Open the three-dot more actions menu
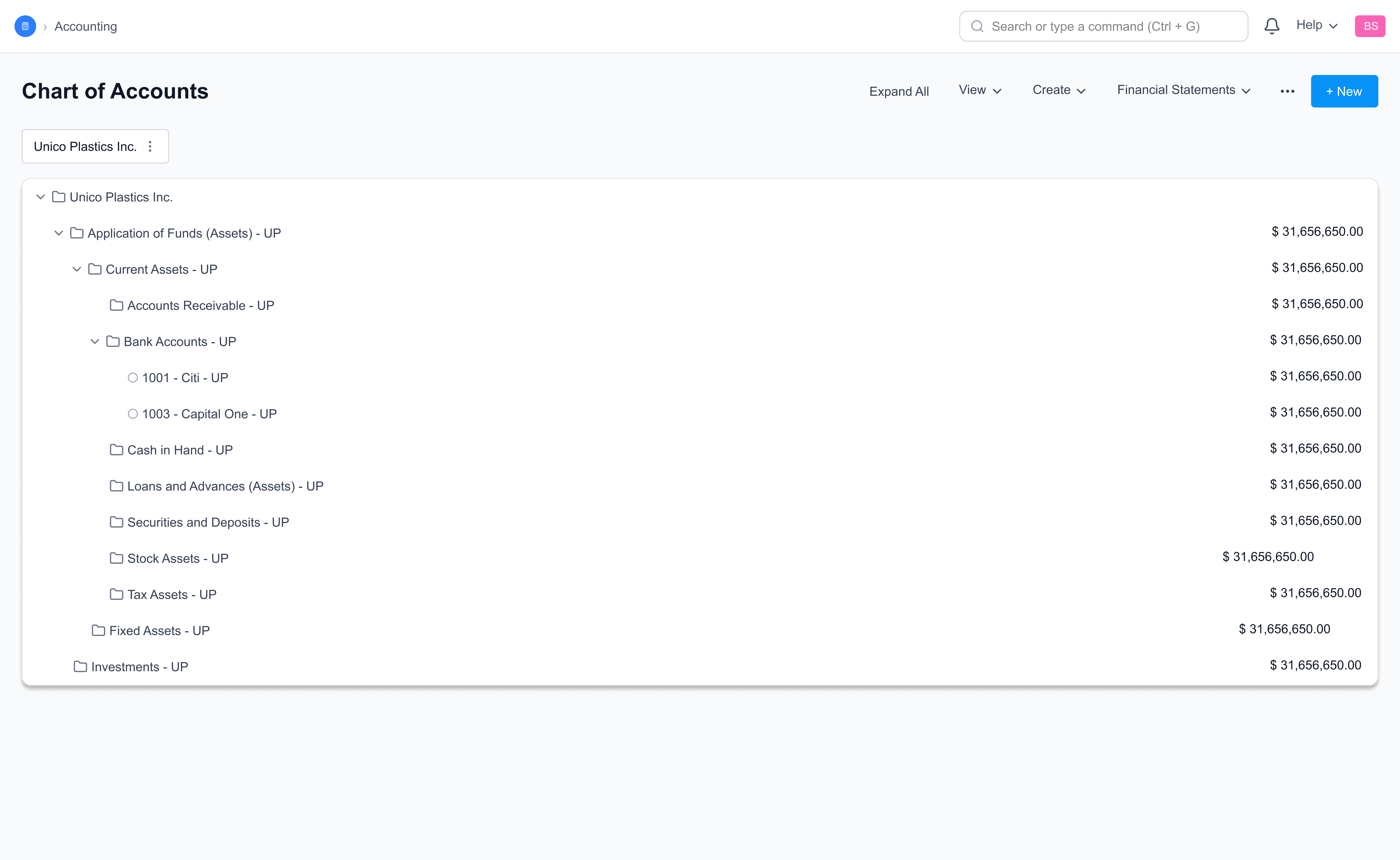 [x=1287, y=91]
